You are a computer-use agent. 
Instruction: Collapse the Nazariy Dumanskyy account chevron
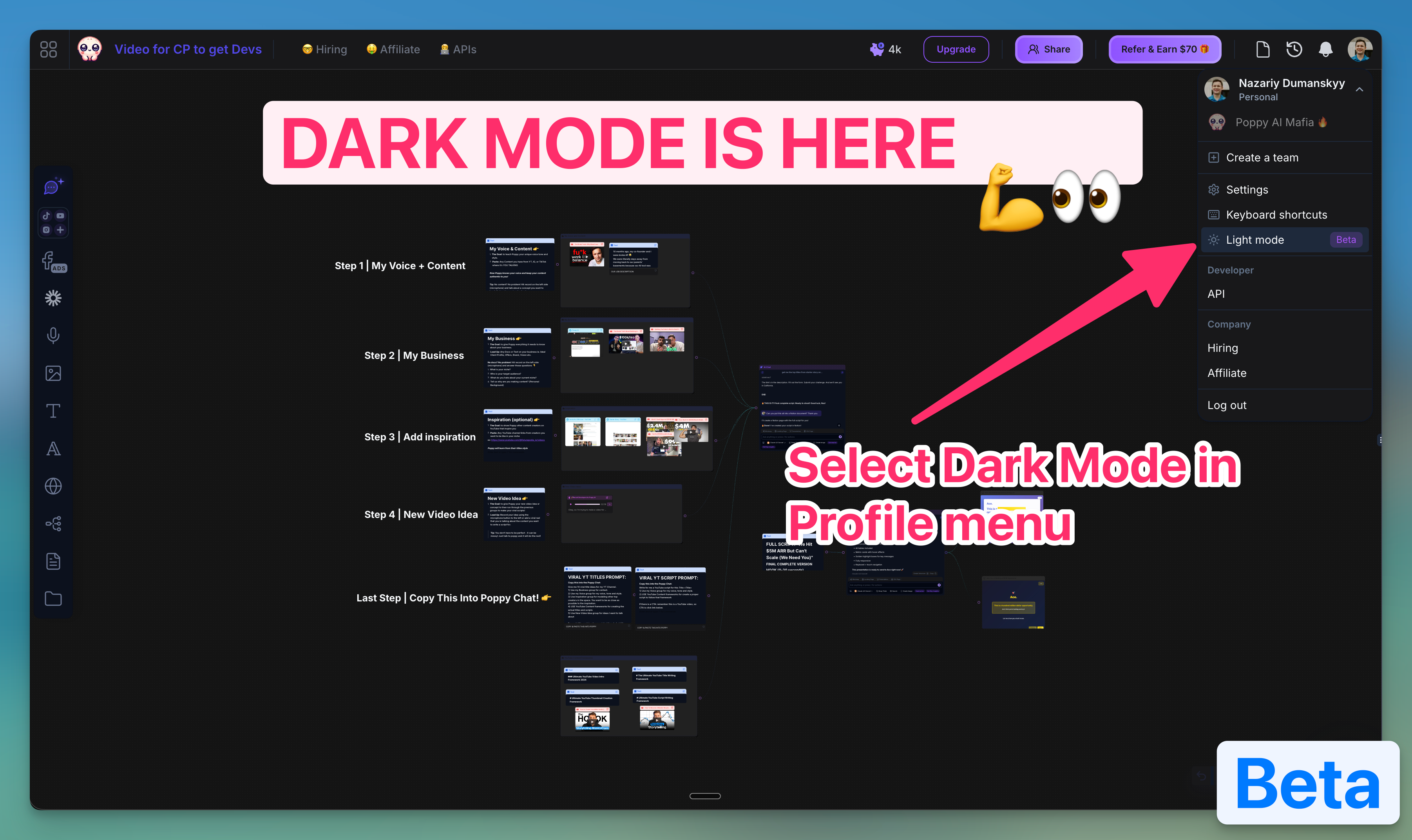(x=1360, y=89)
